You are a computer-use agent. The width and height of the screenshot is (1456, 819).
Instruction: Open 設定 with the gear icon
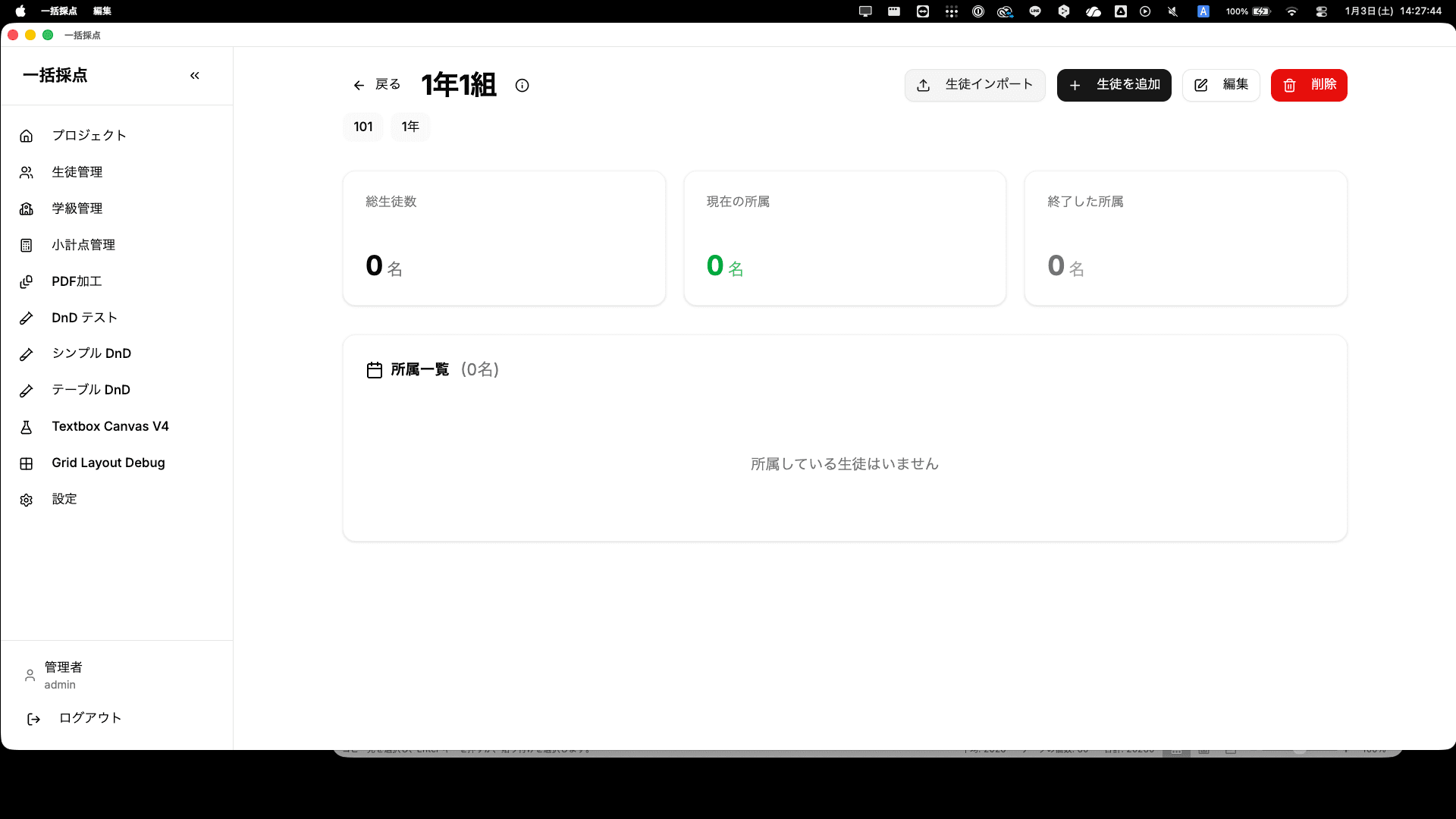coord(27,499)
